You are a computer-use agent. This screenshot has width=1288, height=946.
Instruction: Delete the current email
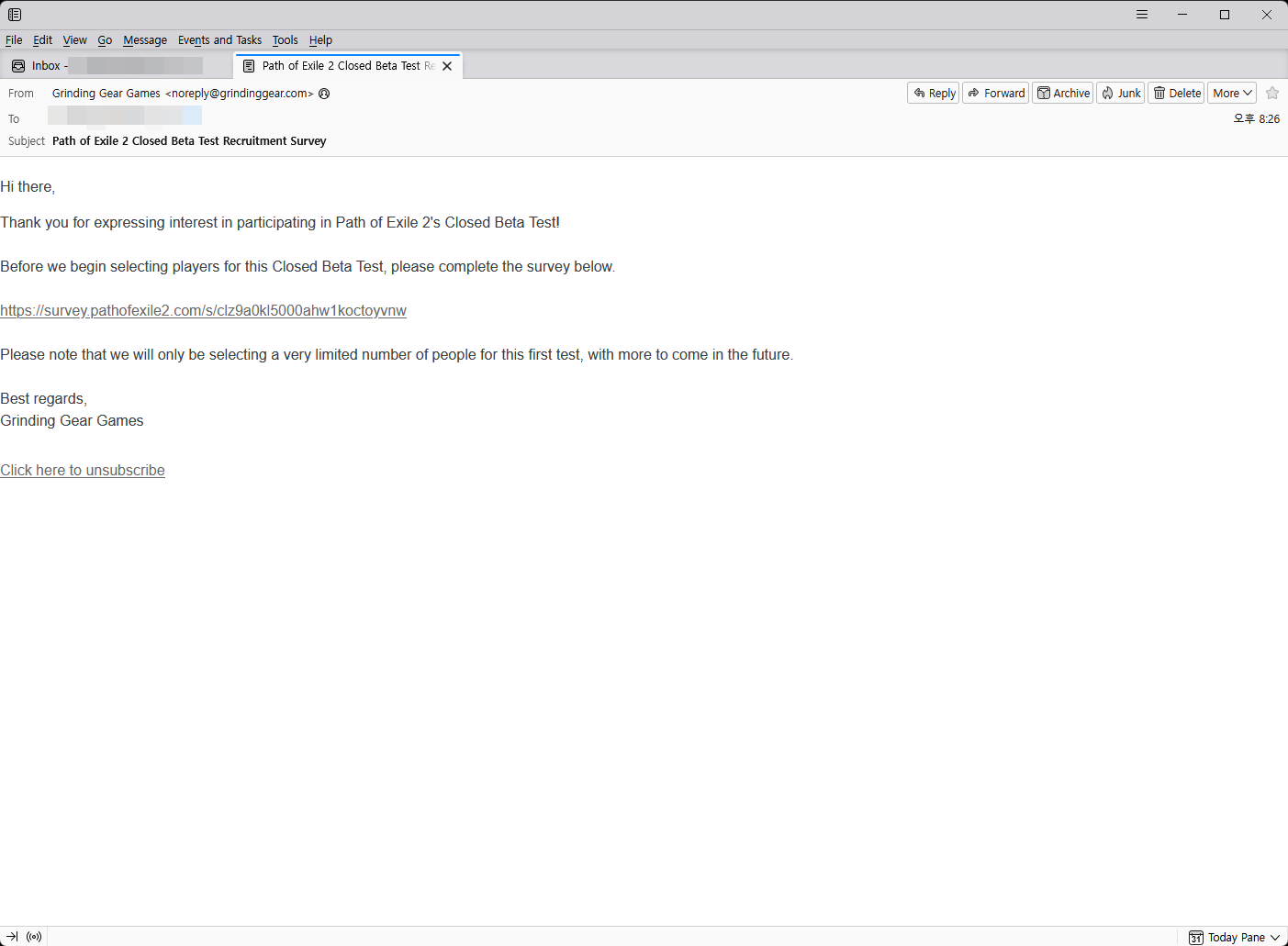pyautogui.click(x=1176, y=93)
